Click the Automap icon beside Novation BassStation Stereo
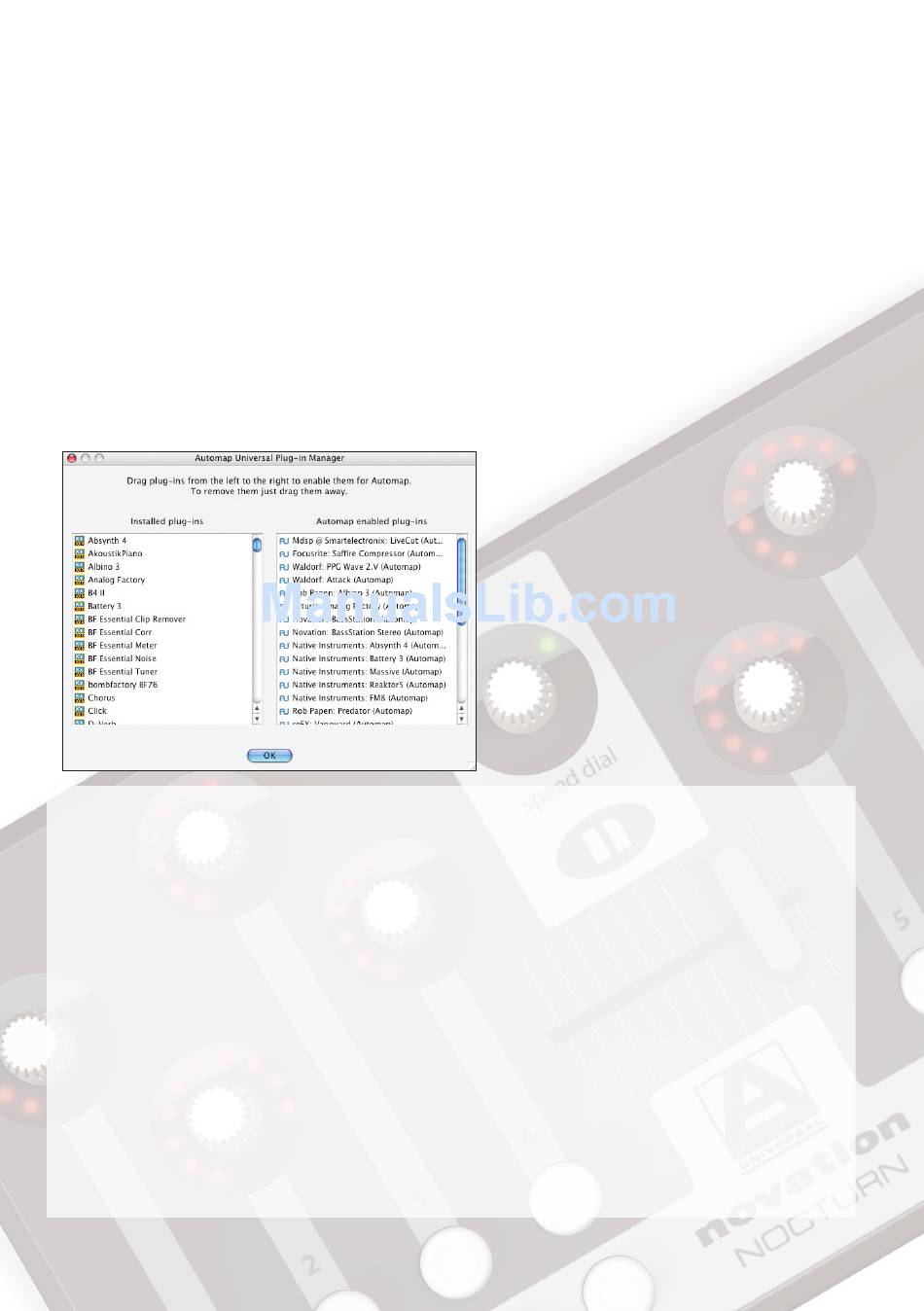 point(284,632)
